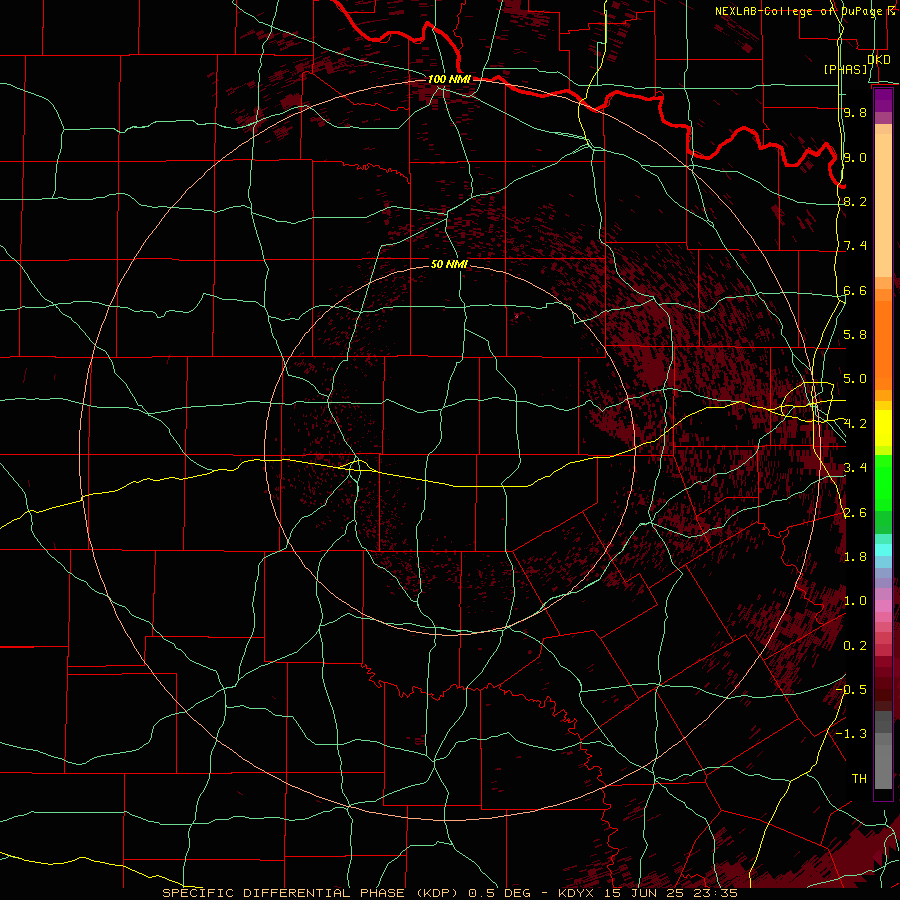Screen dimensions: 900x900
Task: Click the 6.6 value on color scale
Action: pyautogui.click(x=855, y=290)
